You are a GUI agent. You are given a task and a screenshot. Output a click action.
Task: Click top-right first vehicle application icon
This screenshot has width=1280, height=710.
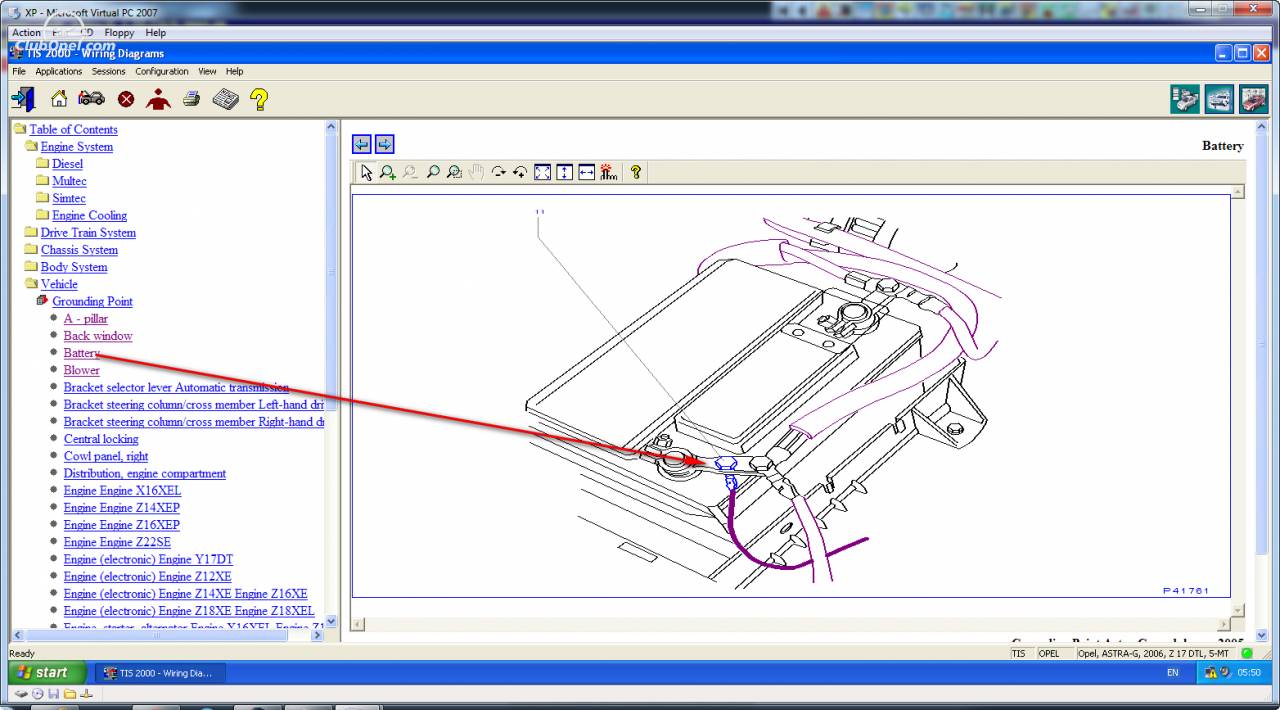coord(1185,99)
